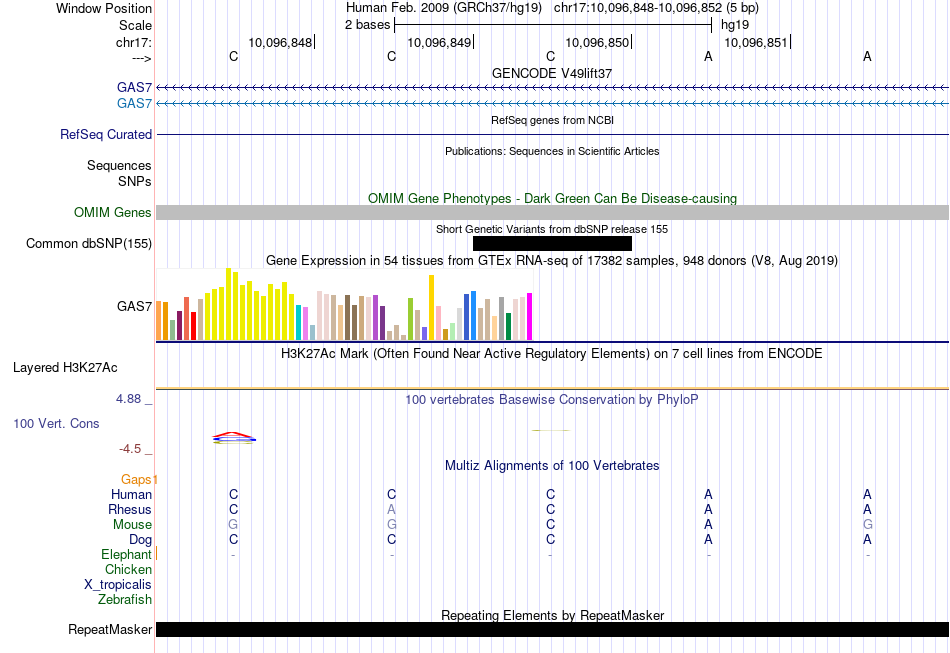Click Publications: Sequences in Scientific Articles title
The height and width of the screenshot is (653, 950).
click(552, 151)
